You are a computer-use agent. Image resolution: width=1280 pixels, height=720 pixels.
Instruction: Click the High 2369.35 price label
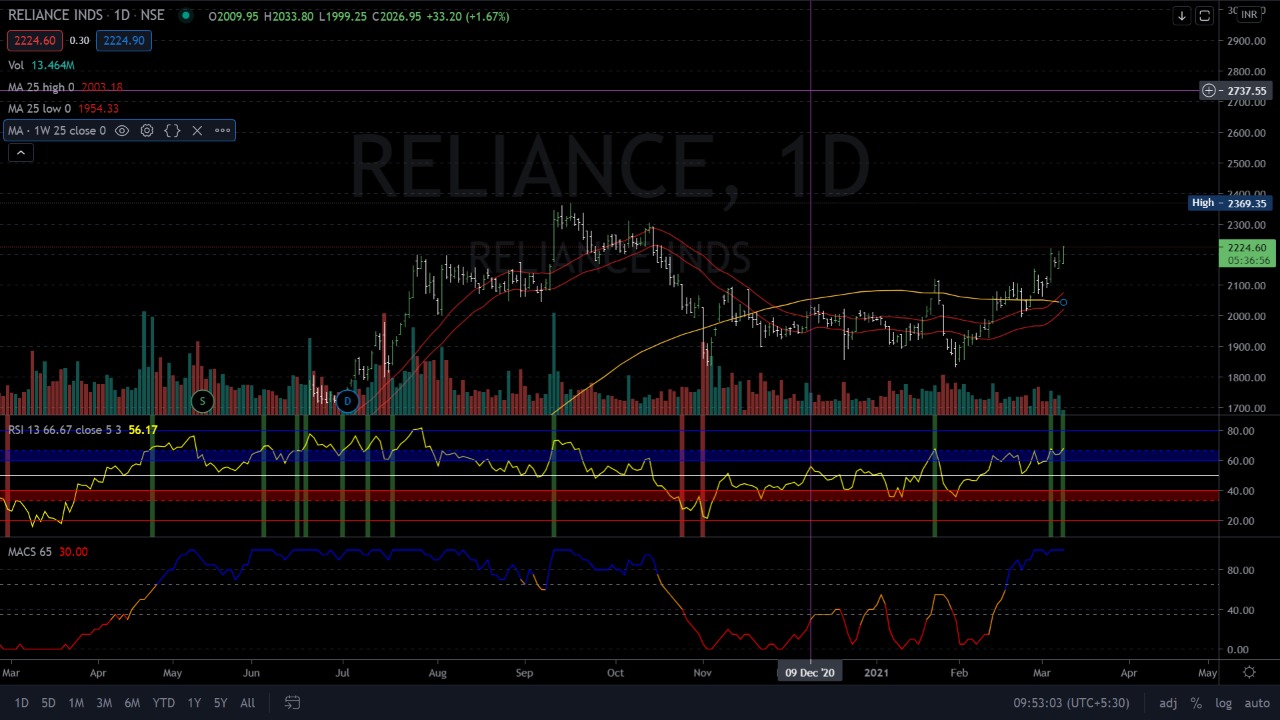click(1229, 203)
